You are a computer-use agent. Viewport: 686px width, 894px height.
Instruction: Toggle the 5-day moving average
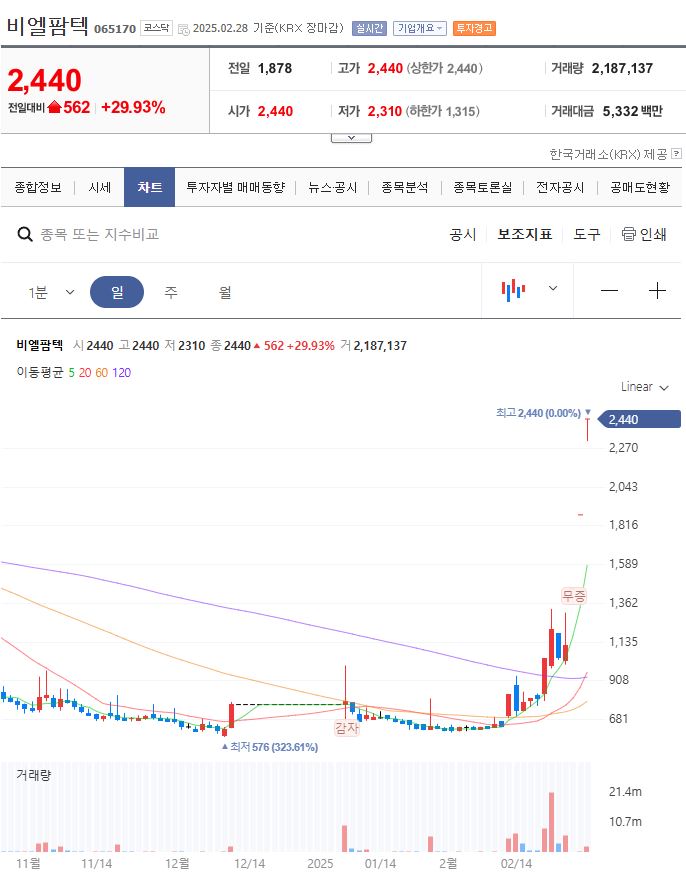(71, 373)
